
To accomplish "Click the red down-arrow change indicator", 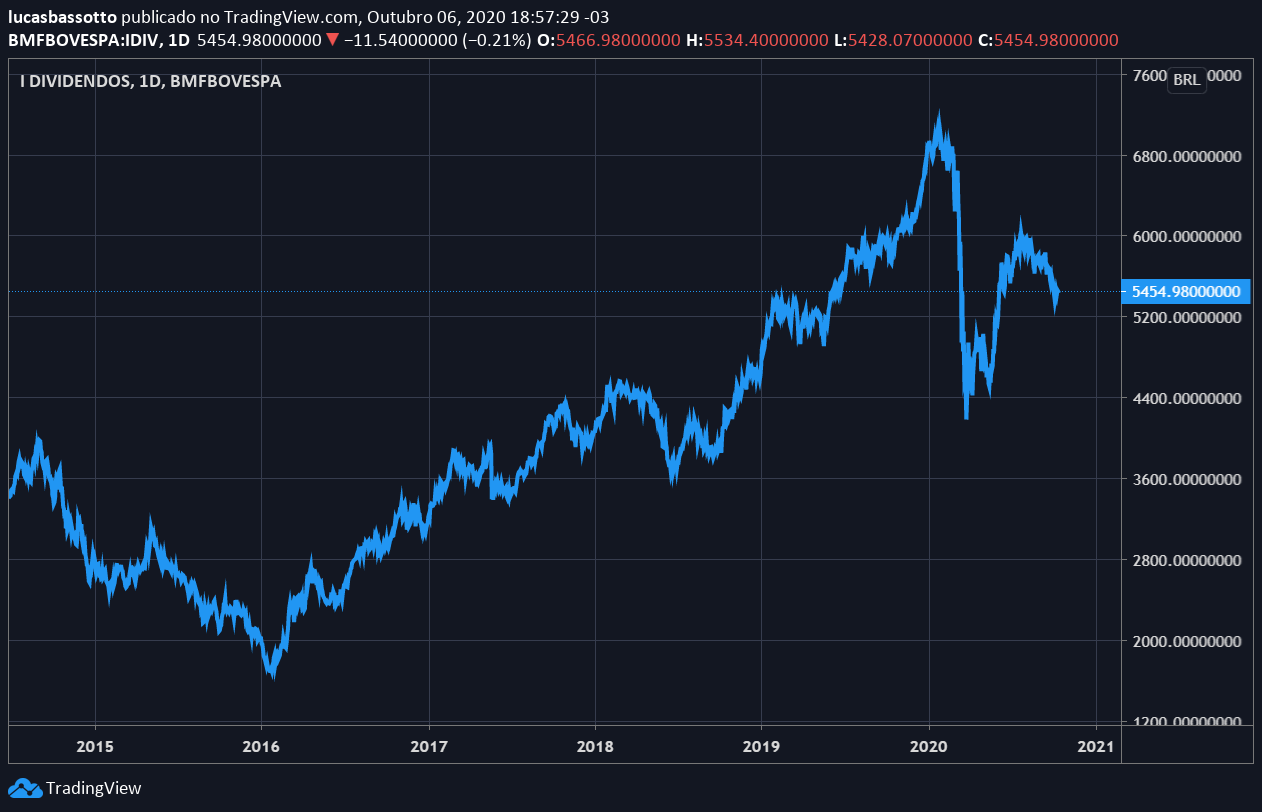I will click(x=333, y=40).
